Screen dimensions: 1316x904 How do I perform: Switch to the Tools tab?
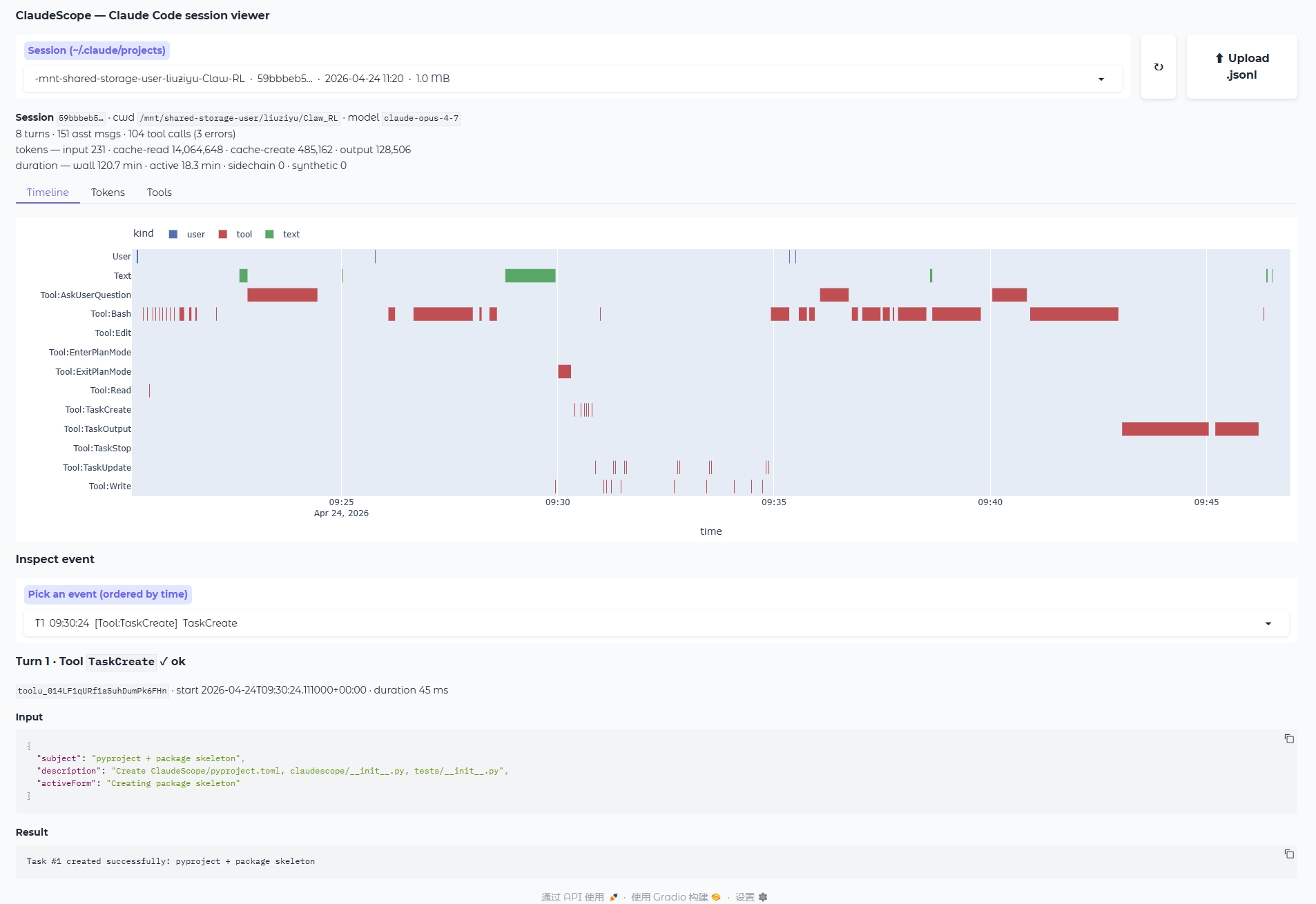[x=159, y=193]
